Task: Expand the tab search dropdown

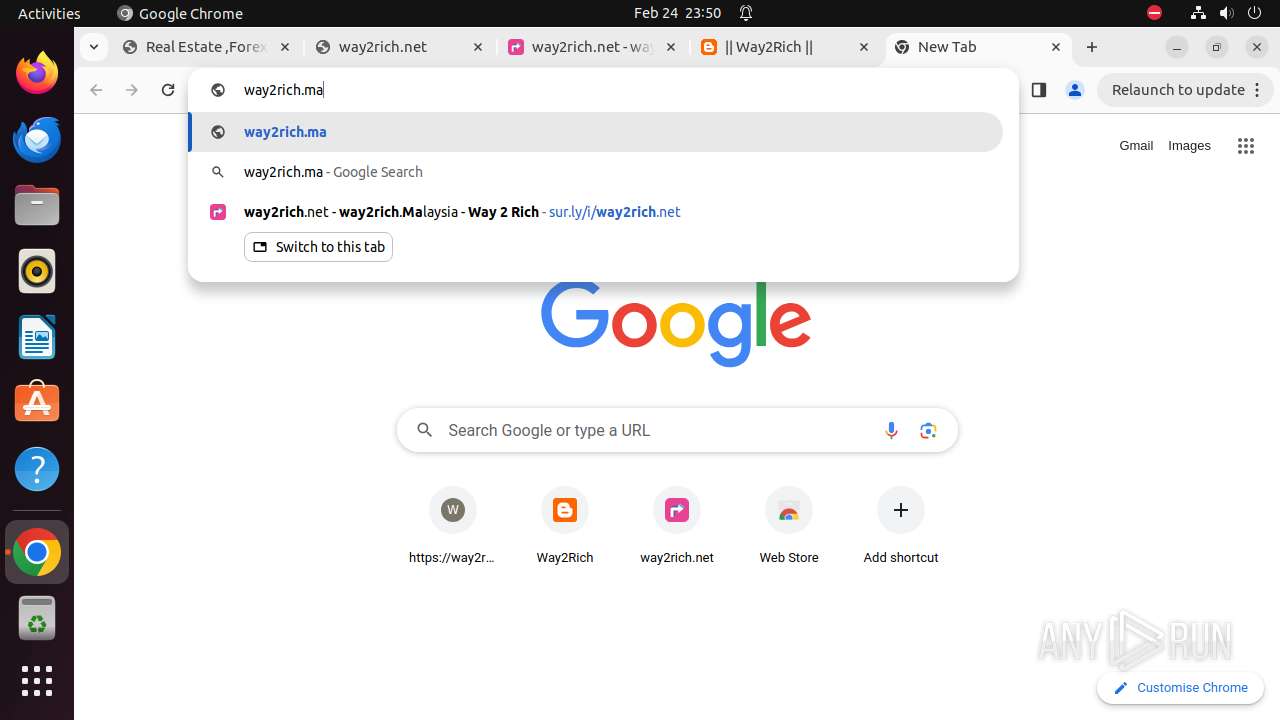Action: 93,47
